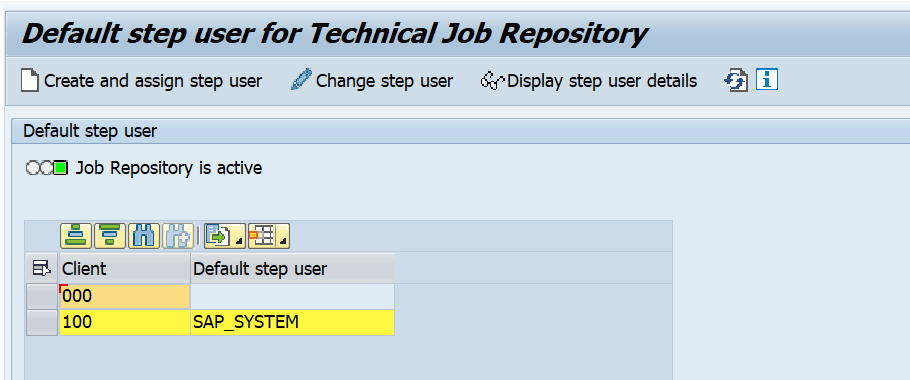Expand the layout dropdown arrow

click(283, 240)
